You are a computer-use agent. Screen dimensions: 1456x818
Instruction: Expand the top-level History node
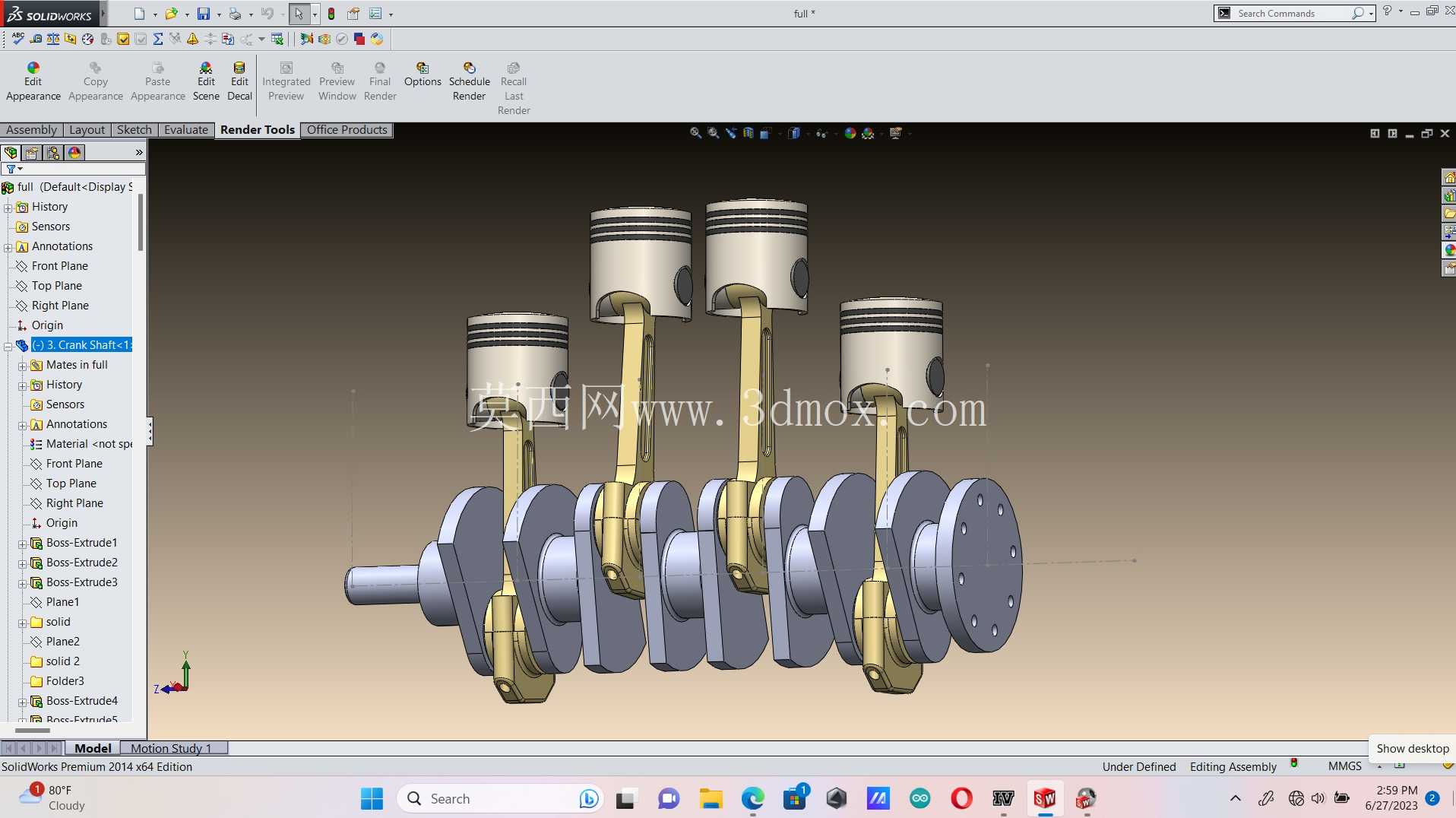[8, 208]
